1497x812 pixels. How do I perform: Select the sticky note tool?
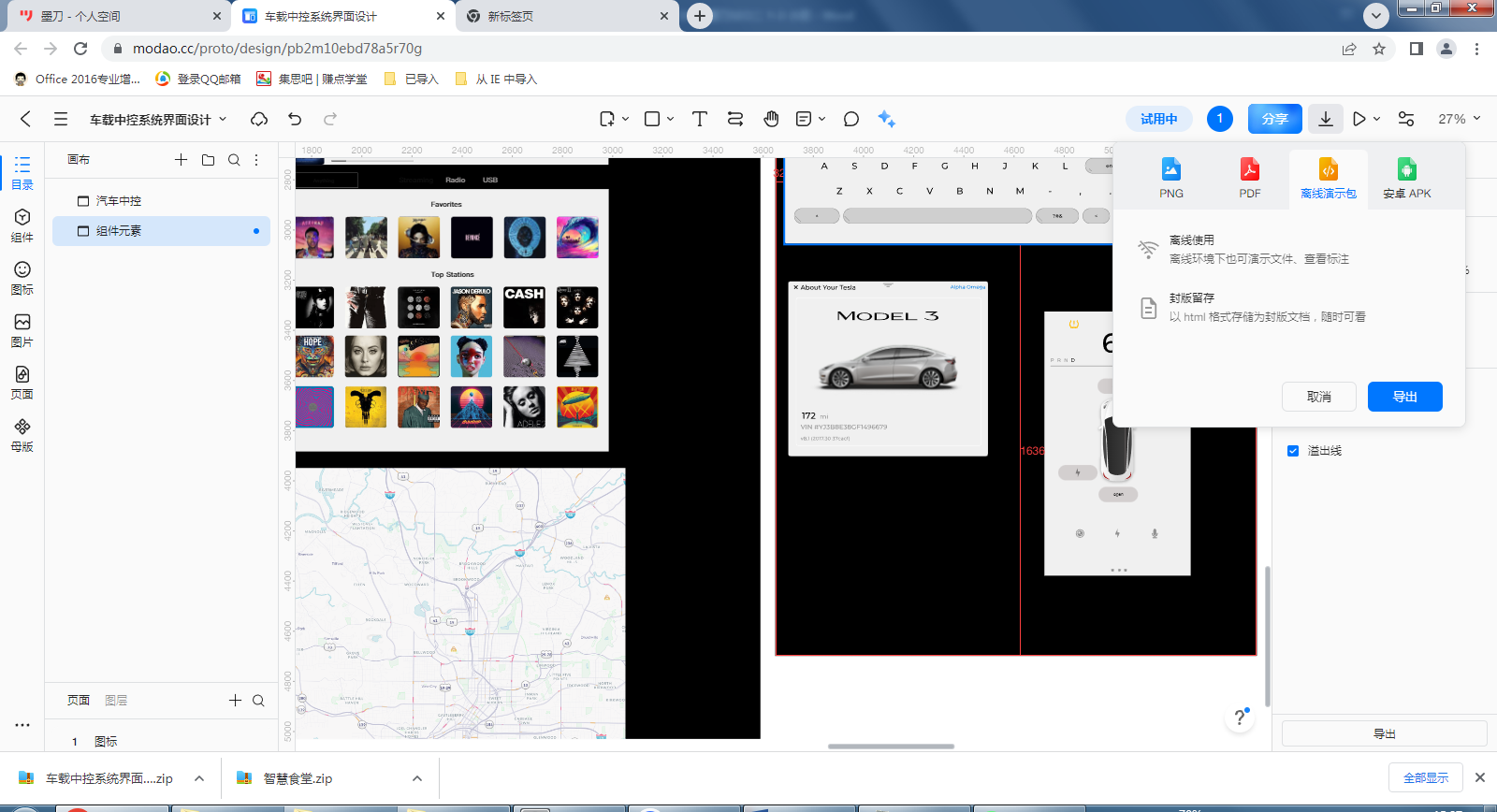pos(804,119)
